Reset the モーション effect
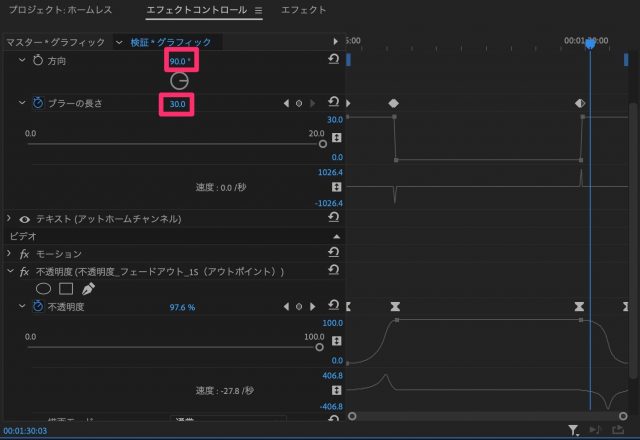 click(x=333, y=254)
